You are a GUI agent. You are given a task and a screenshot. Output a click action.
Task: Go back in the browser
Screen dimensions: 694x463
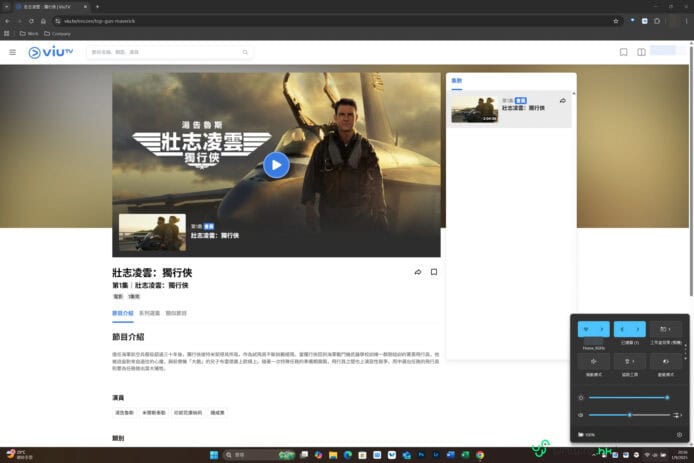click(8, 21)
